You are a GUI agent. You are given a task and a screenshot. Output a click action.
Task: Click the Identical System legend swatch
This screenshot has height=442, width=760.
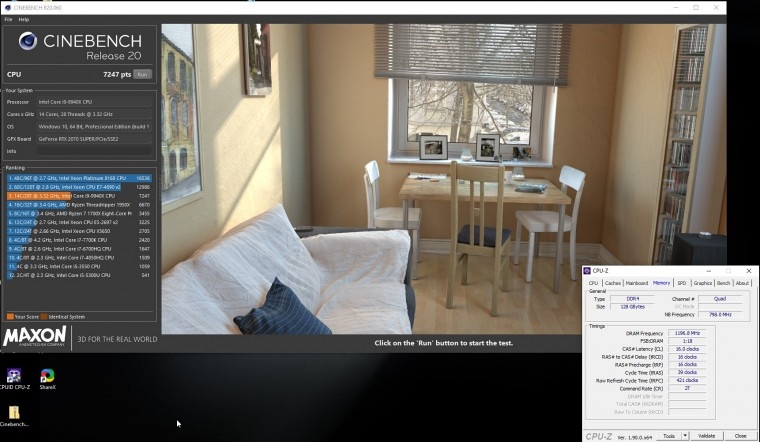44,316
